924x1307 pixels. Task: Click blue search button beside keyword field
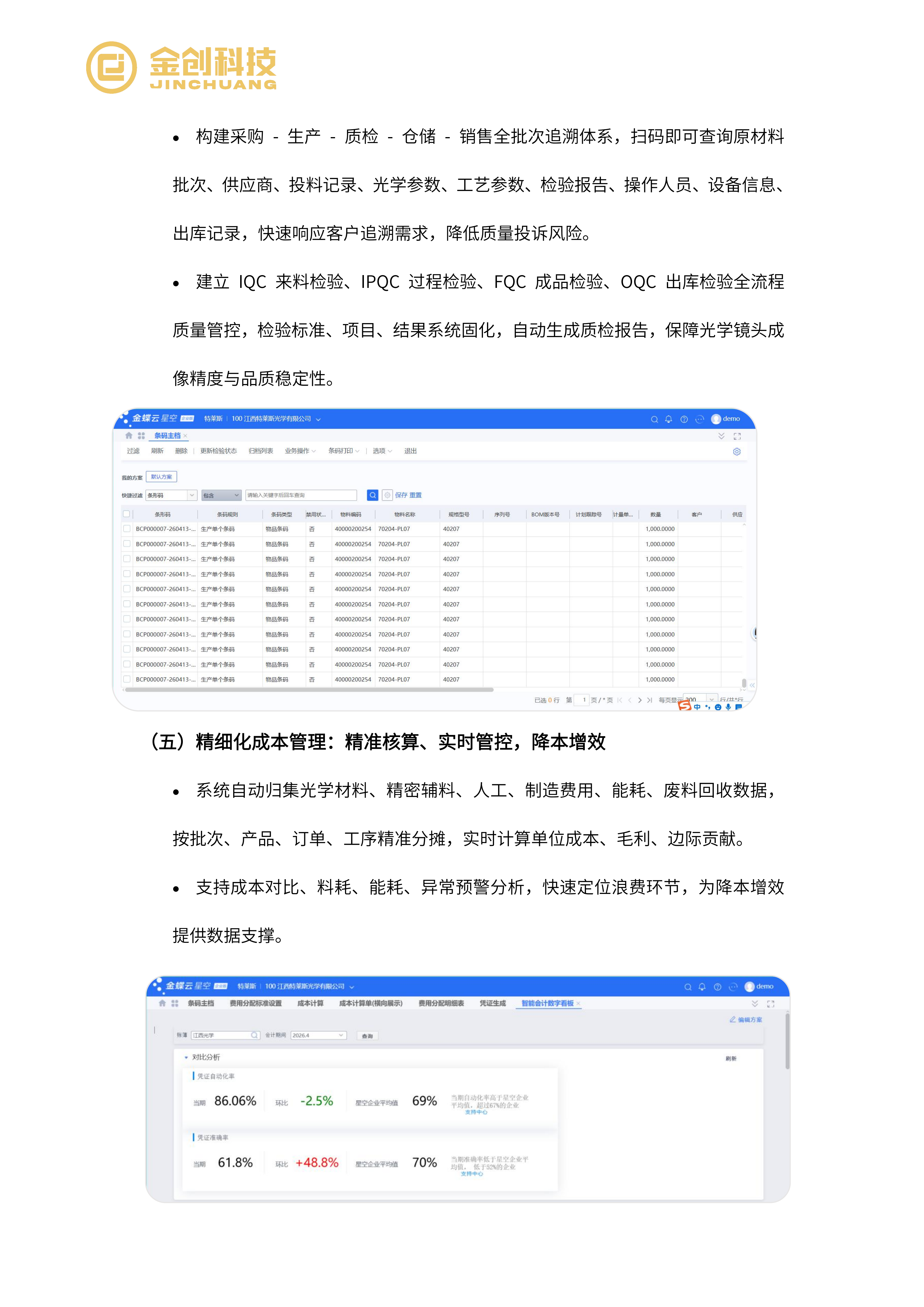point(372,495)
